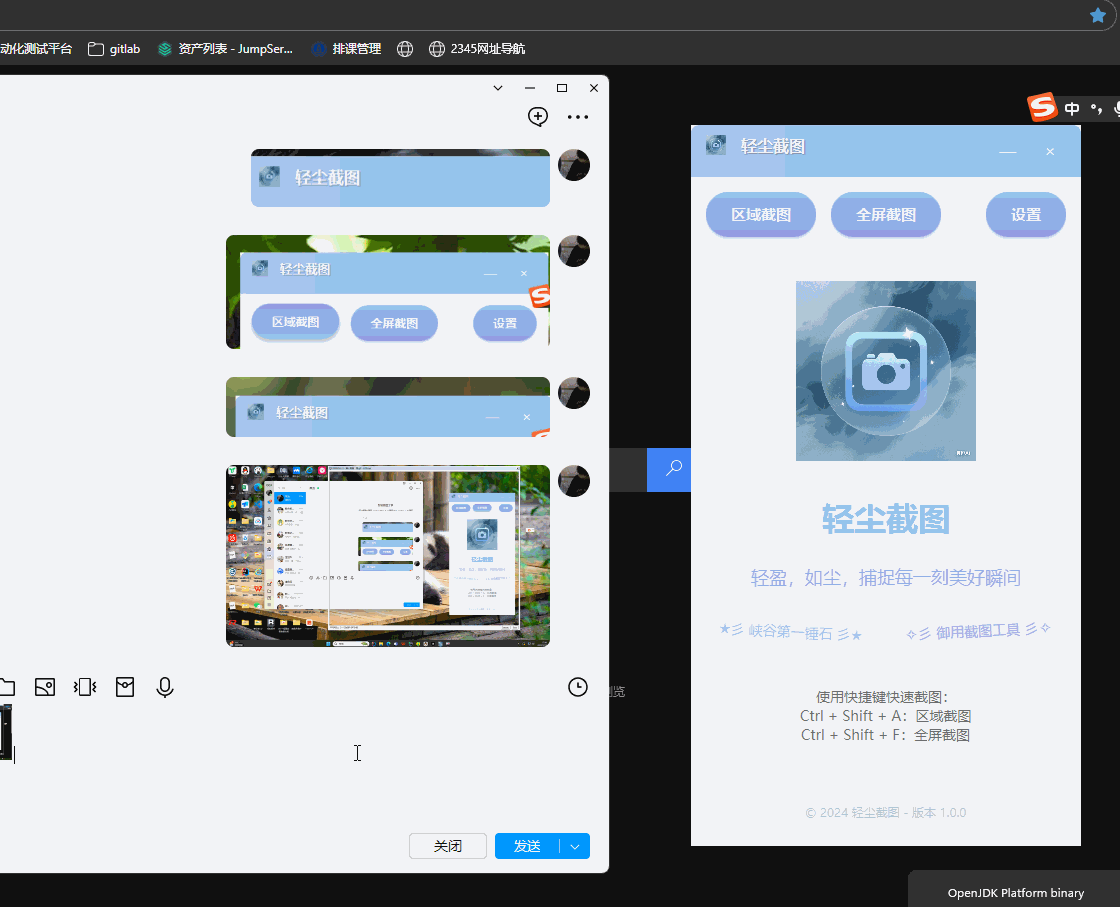The height and width of the screenshot is (907, 1120).
Task: Click 全屏截图 button in 轻尘截图 window
Action: pos(886,214)
